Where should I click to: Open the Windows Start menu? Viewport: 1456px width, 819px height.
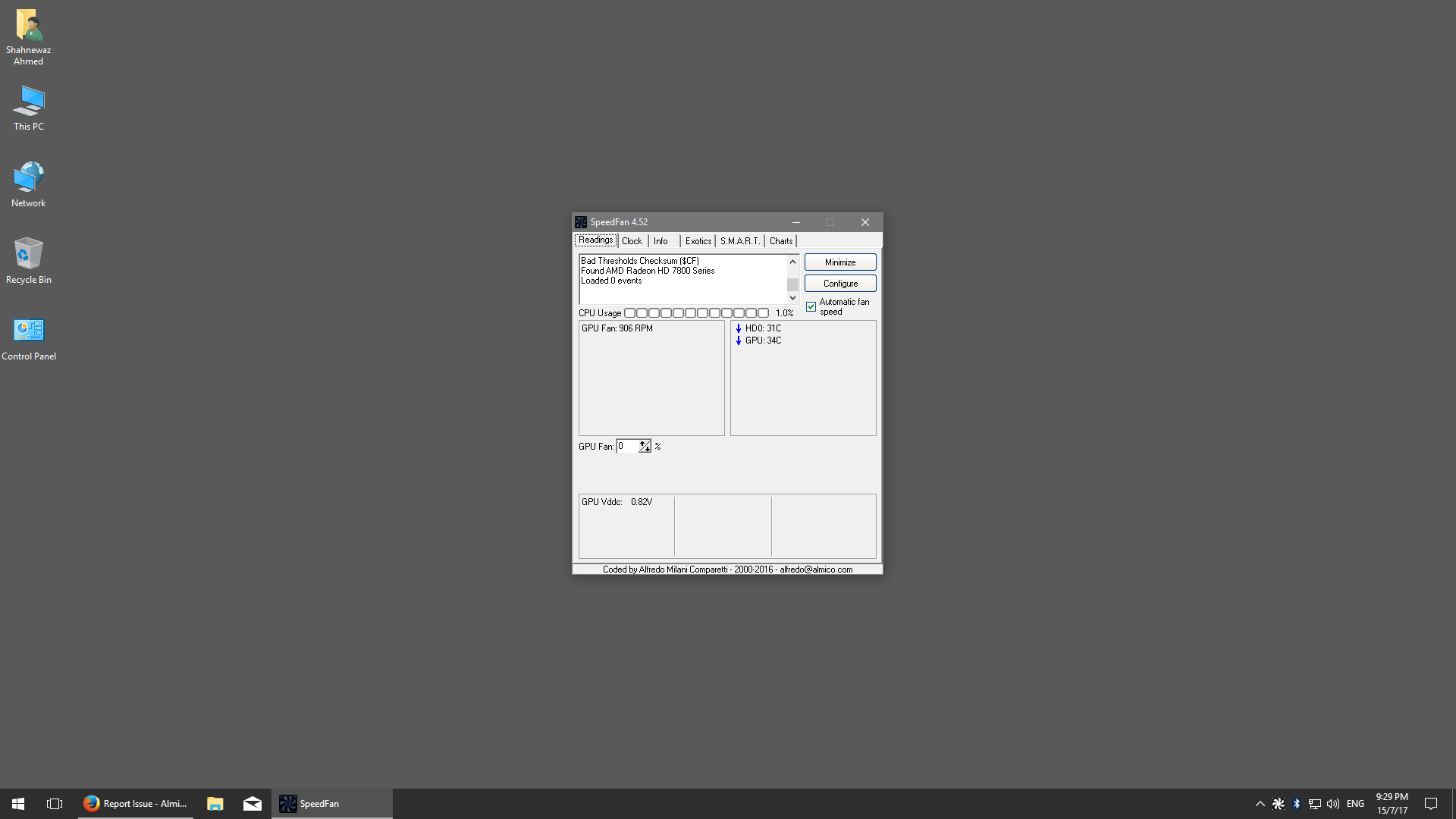coord(18,804)
